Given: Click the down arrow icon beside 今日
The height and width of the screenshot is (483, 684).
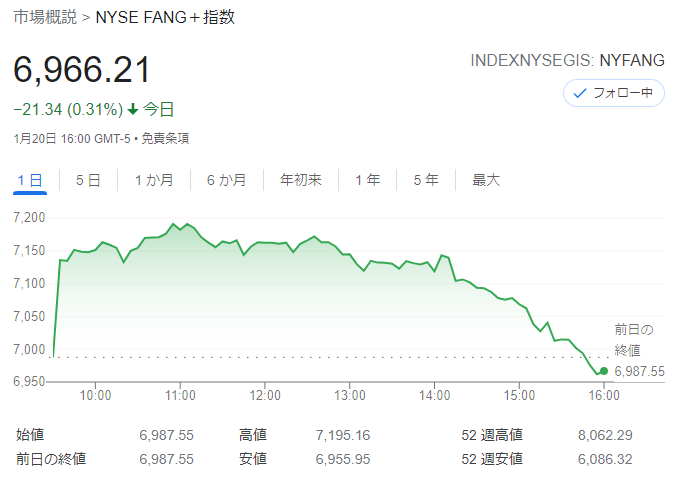Looking at the screenshot, I should pyautogui.click(x=133, y=109).
